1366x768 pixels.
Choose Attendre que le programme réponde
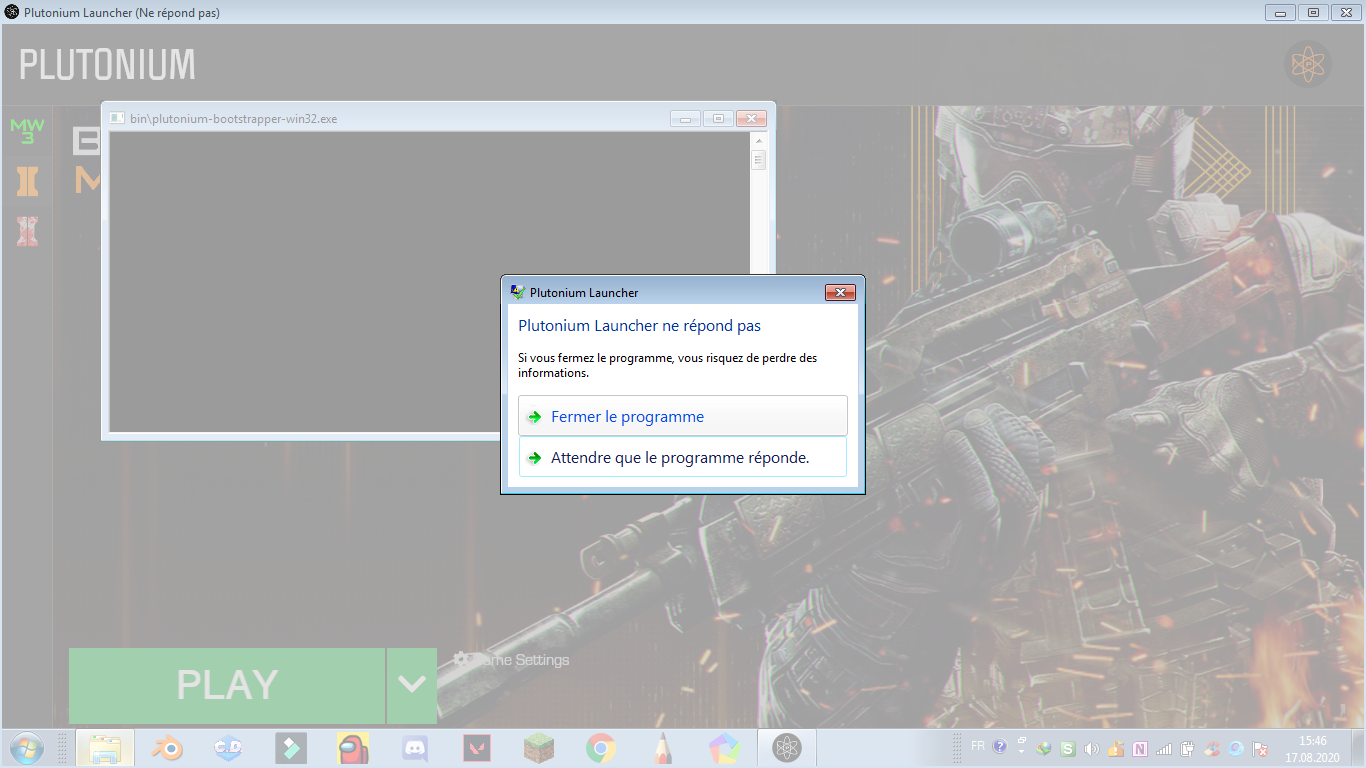(x=683, y=457)
